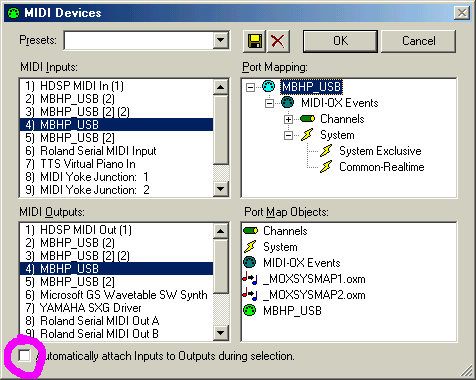476x380 pixels.
Task: Click the Cancel button
Action: coord(418,41)
